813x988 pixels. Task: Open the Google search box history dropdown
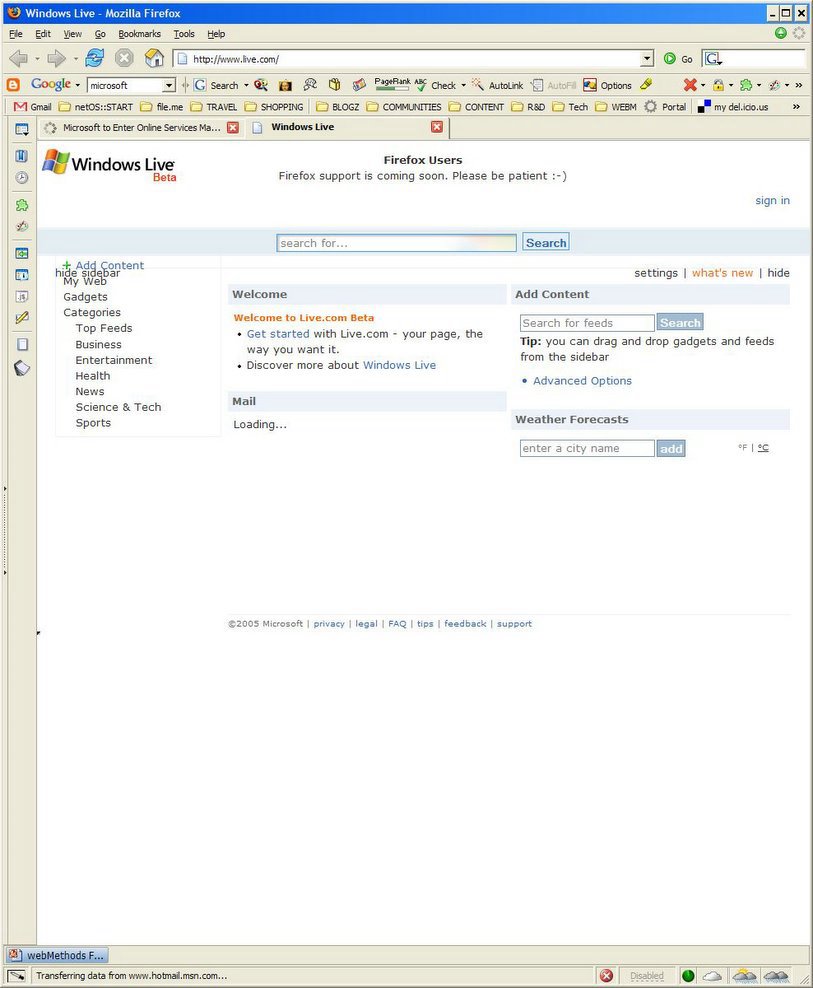[168, 85]
